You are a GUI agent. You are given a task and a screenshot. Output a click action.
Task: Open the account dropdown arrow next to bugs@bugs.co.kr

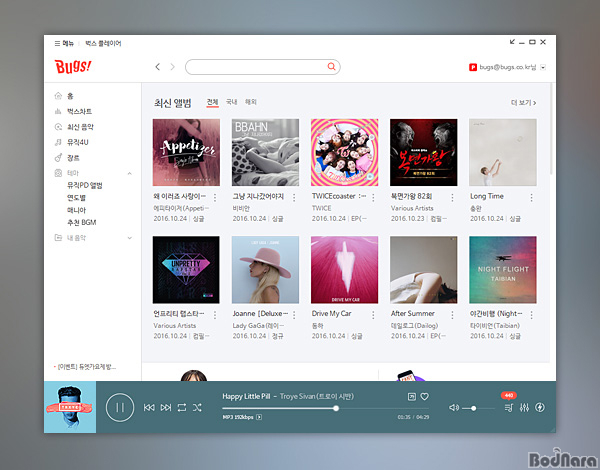(543, 67)
